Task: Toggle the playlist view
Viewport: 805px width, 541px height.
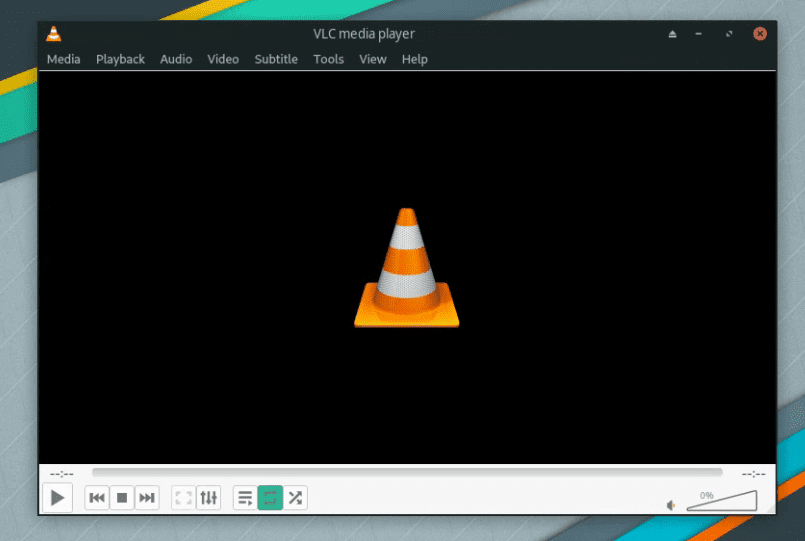Action: [245, 497]
